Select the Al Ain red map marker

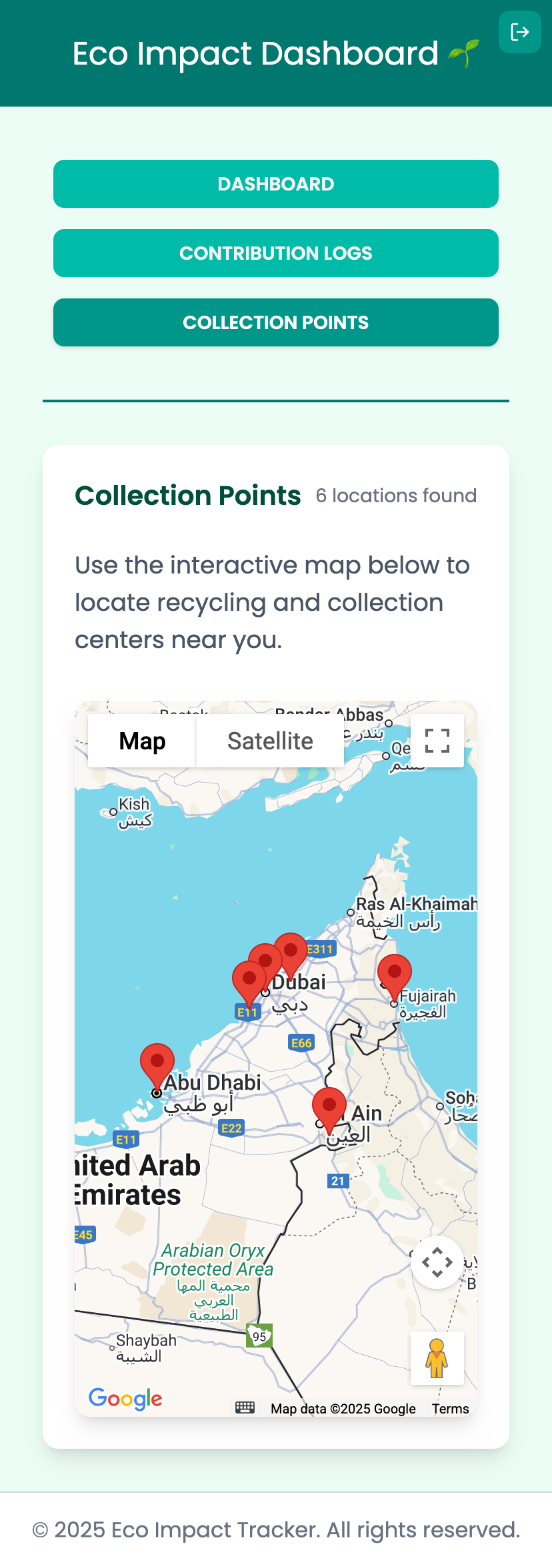point(329,1106)
